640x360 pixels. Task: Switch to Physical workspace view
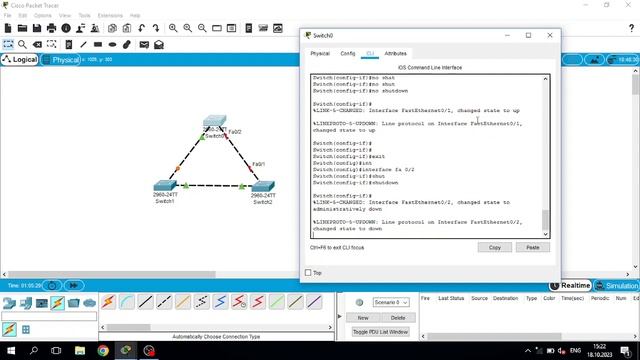coord(61,60)
